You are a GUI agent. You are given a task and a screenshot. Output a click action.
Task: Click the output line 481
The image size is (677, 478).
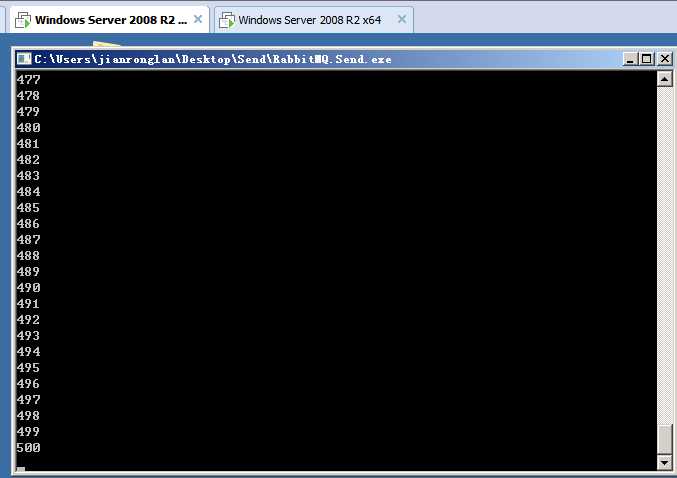tap(28, 144)
